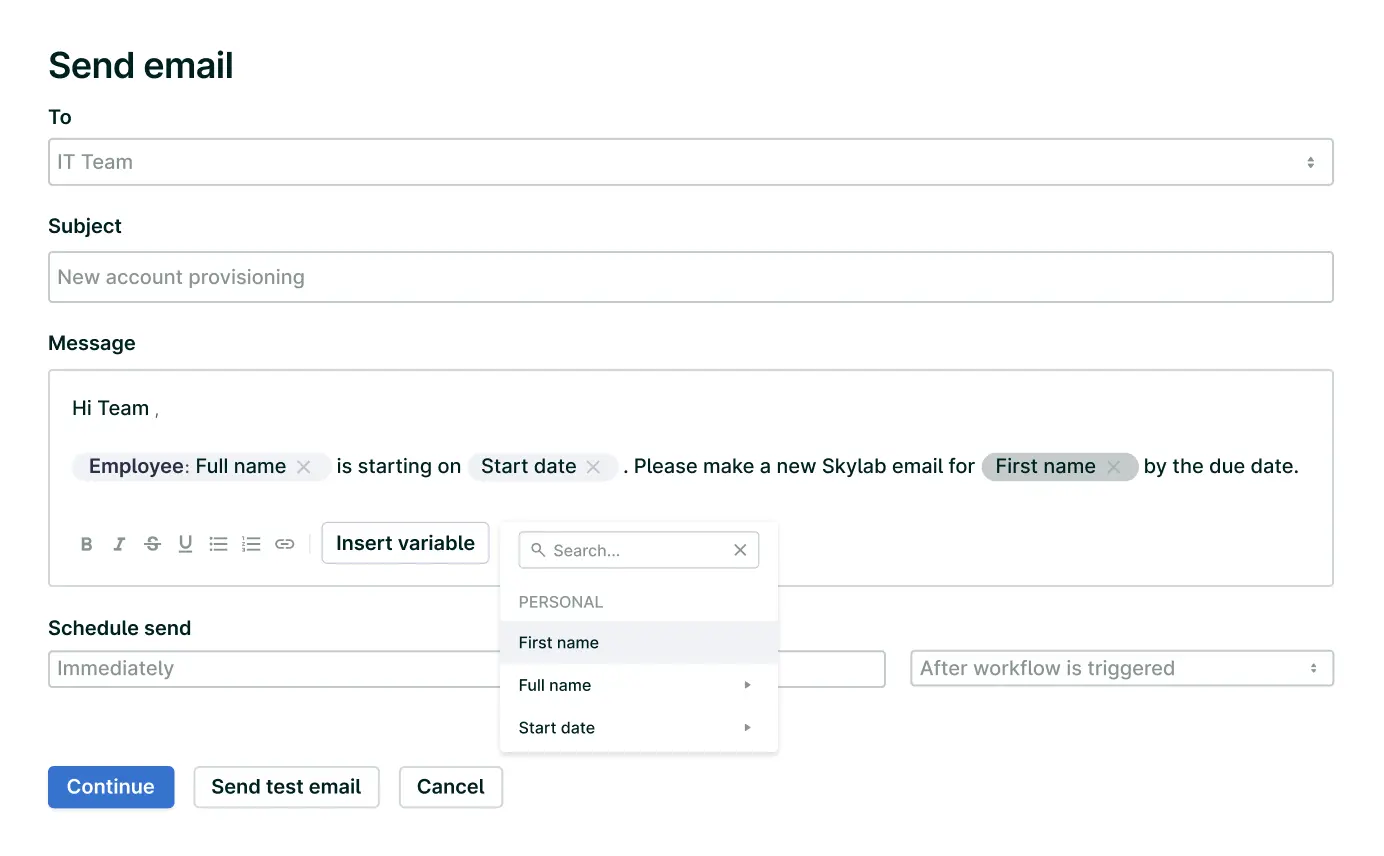Click Send test email
The width and height of the screenshot is (1384, 856).
coord(286,787)
